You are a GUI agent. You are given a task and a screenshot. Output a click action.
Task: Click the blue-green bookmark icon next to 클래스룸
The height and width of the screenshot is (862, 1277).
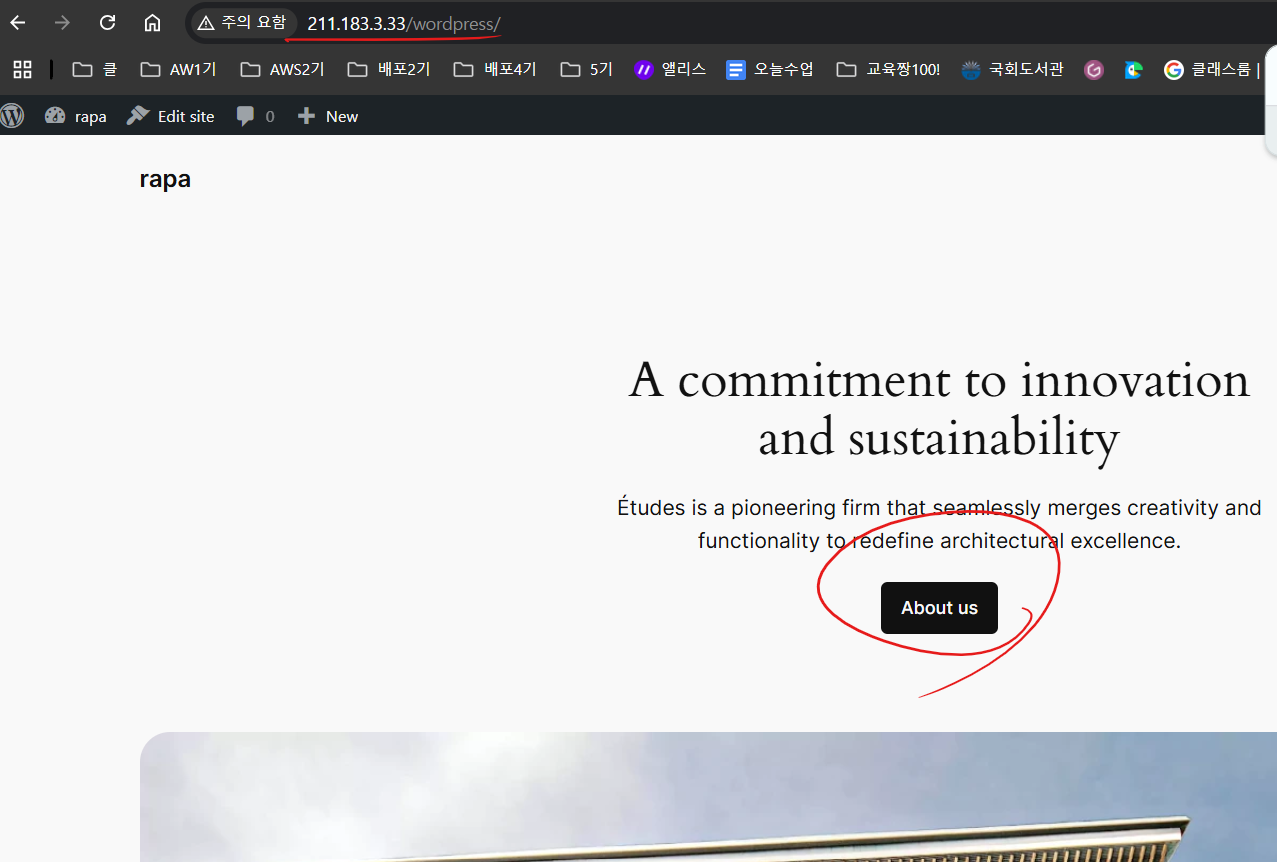(1133, 70)
